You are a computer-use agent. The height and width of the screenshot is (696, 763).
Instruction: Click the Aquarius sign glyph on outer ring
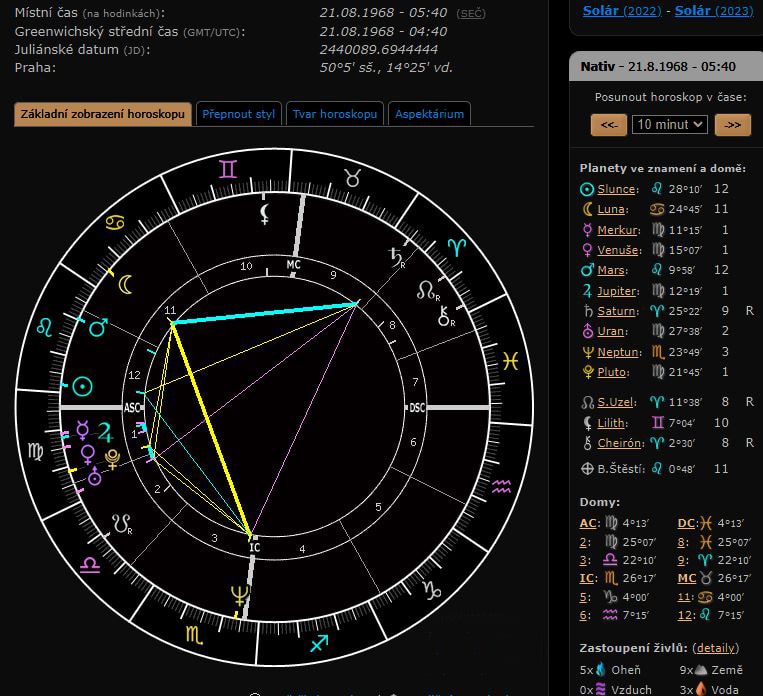tap(501, 486)
